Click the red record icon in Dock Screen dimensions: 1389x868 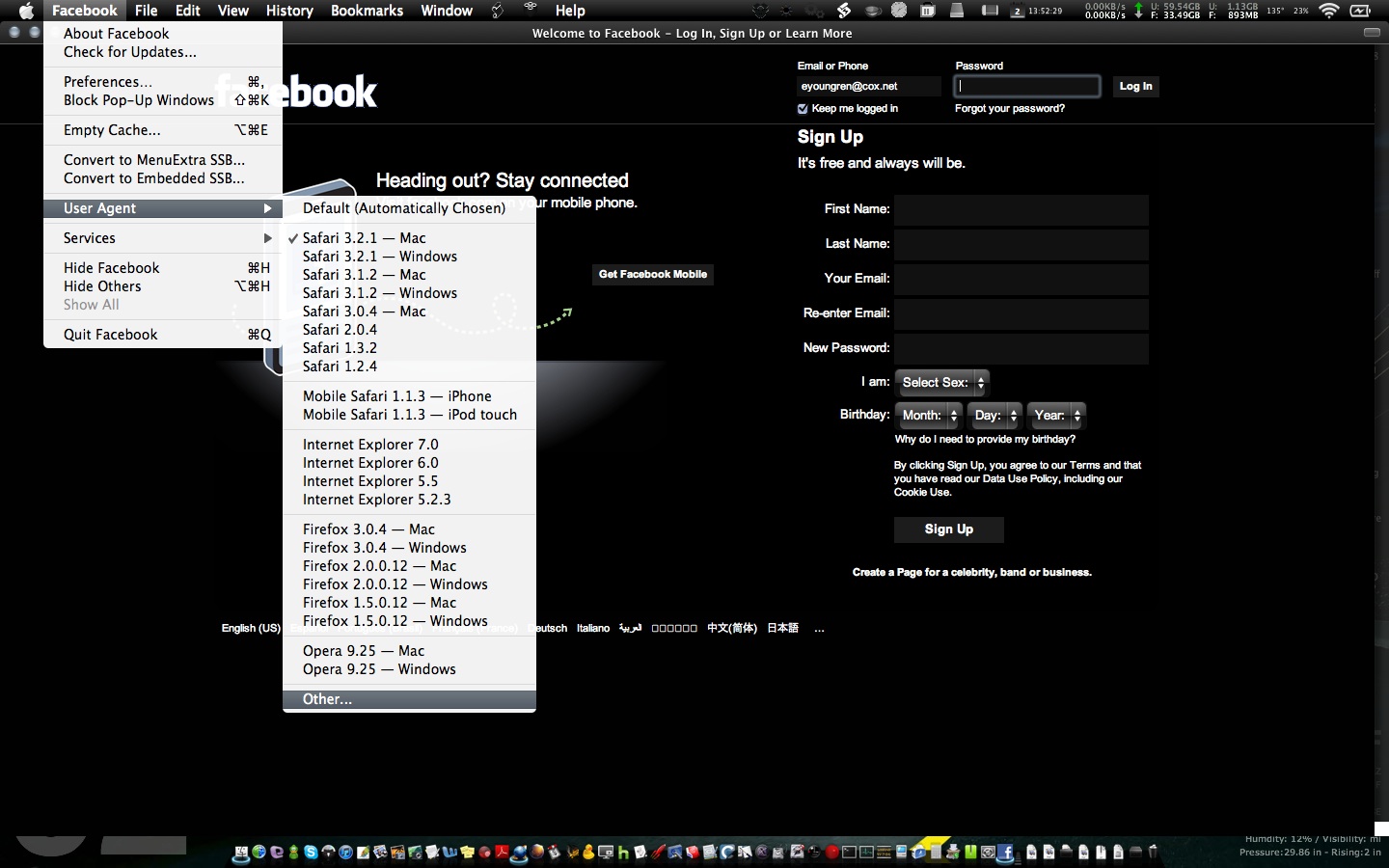831,853
